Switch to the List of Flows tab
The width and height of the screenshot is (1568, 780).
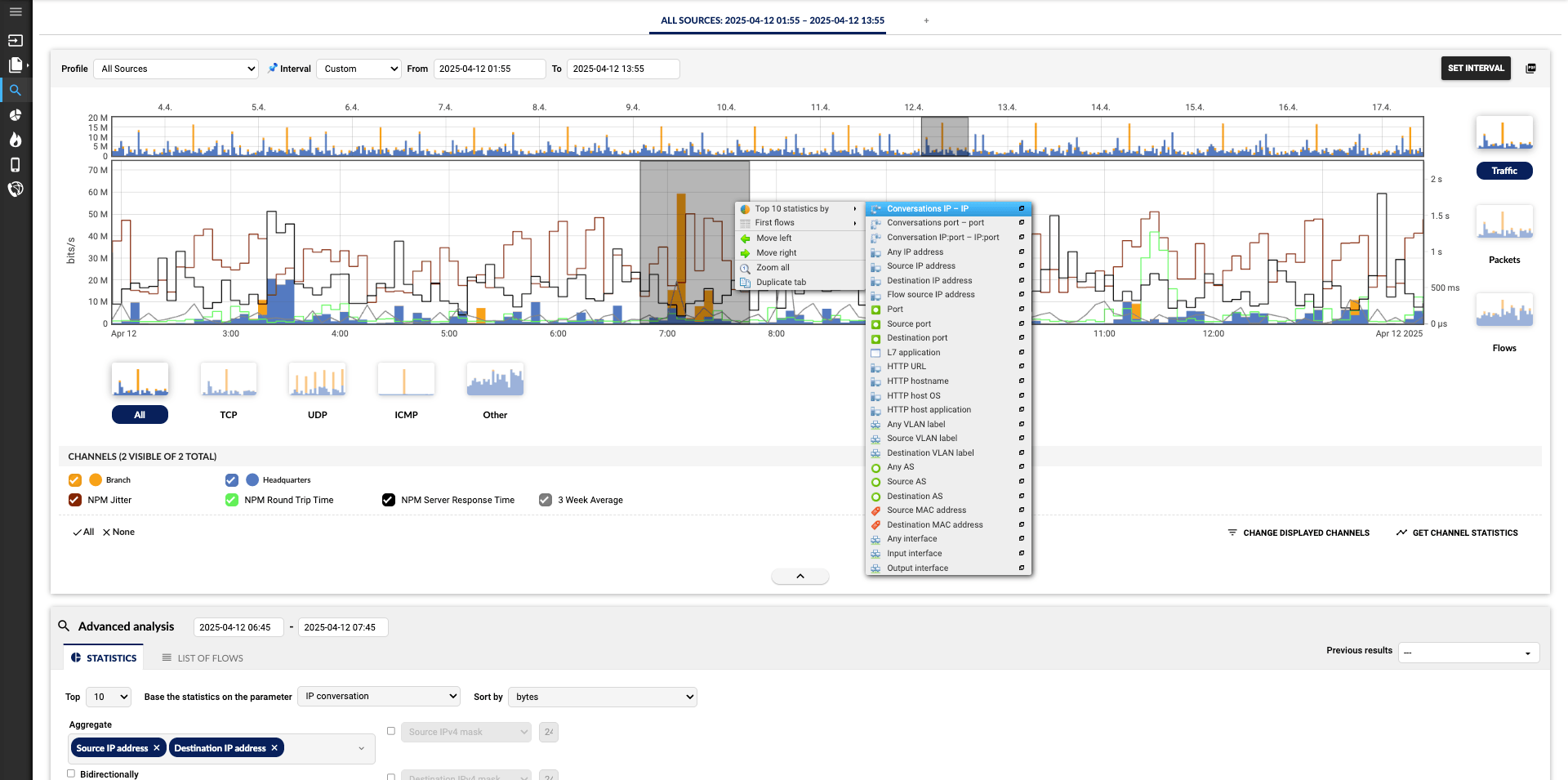point(203,658)
